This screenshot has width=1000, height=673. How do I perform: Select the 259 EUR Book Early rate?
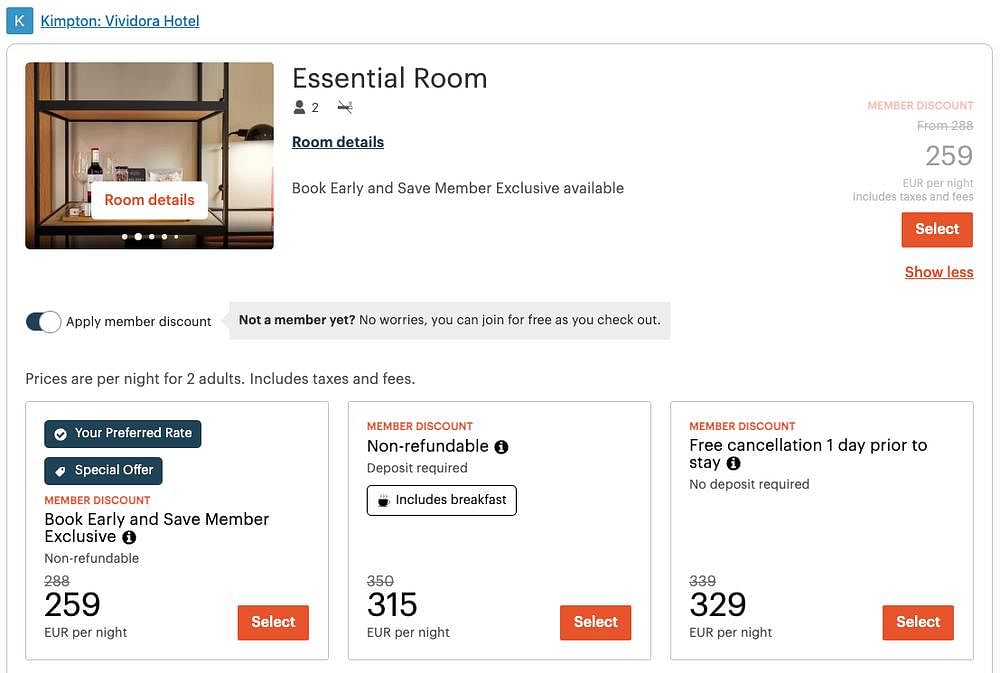pyautogui.click(x=273, y=623)
